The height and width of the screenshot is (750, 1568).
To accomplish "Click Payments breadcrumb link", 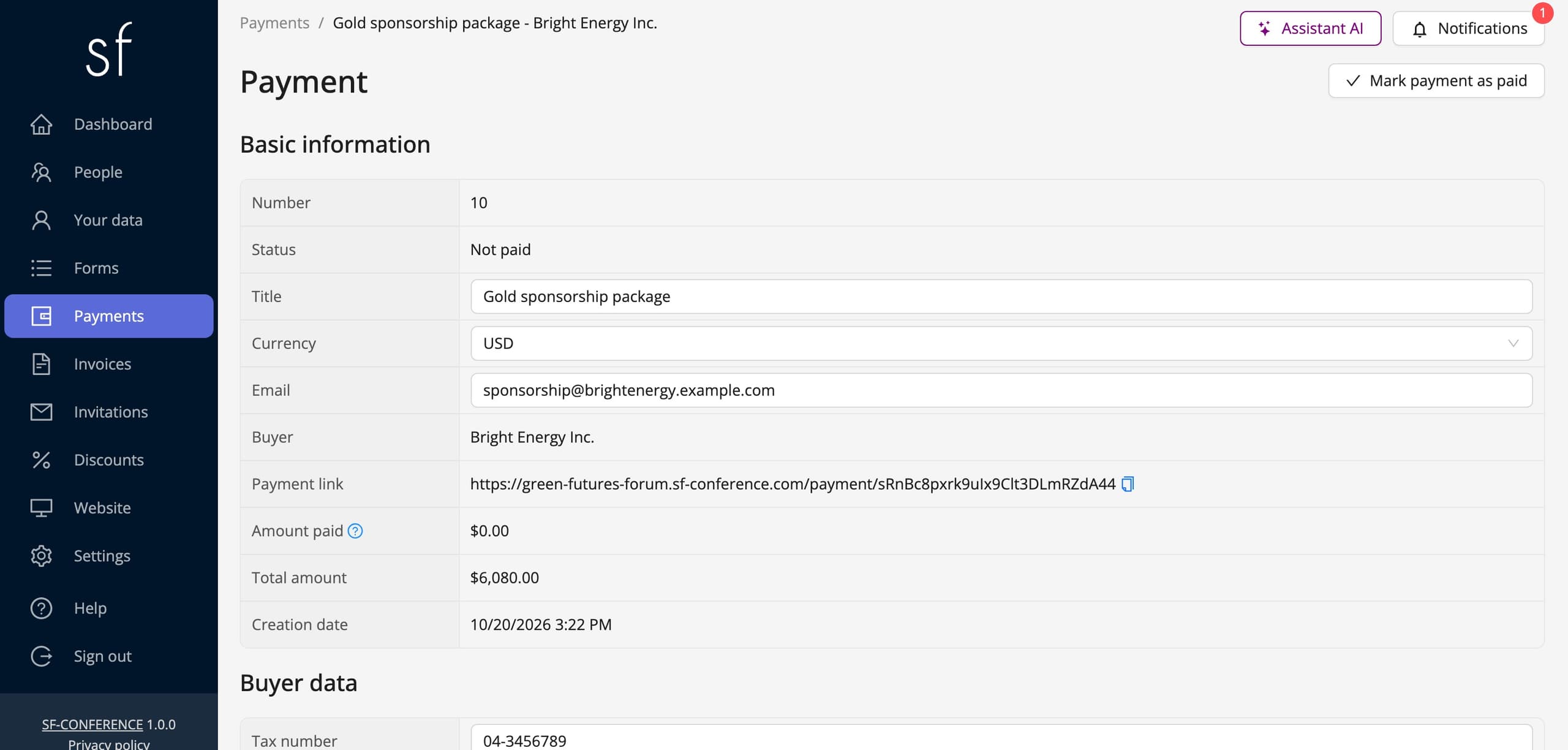I will click(x=274, y=23).
